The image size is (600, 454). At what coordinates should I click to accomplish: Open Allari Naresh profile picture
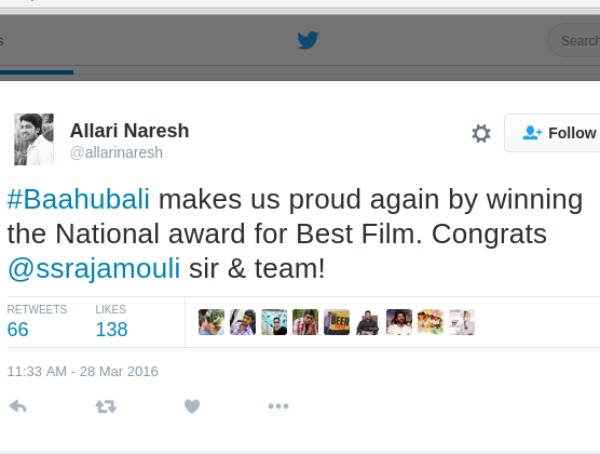33,139
